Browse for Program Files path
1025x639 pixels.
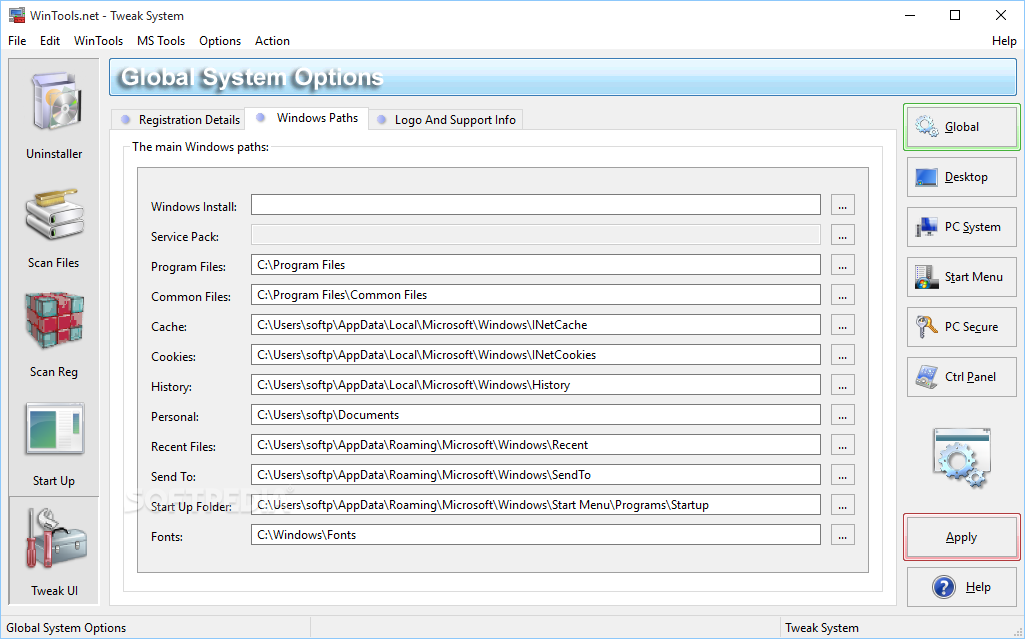tap(843, 265)
